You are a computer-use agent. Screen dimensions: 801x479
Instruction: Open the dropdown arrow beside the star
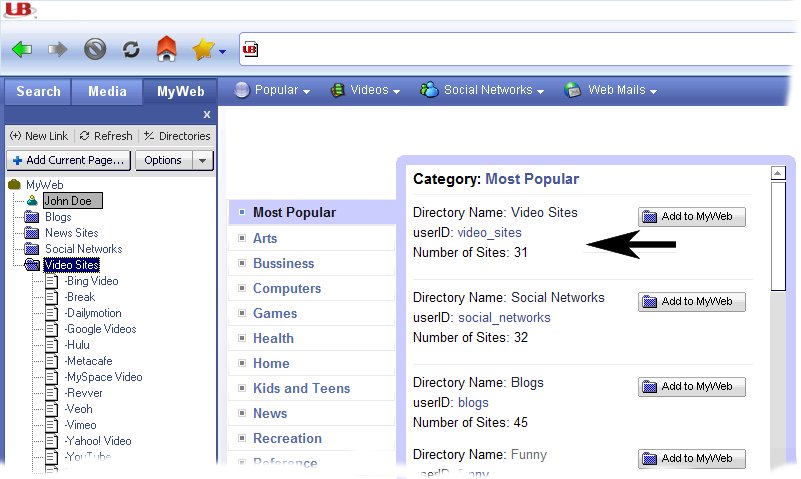point(223,52)
